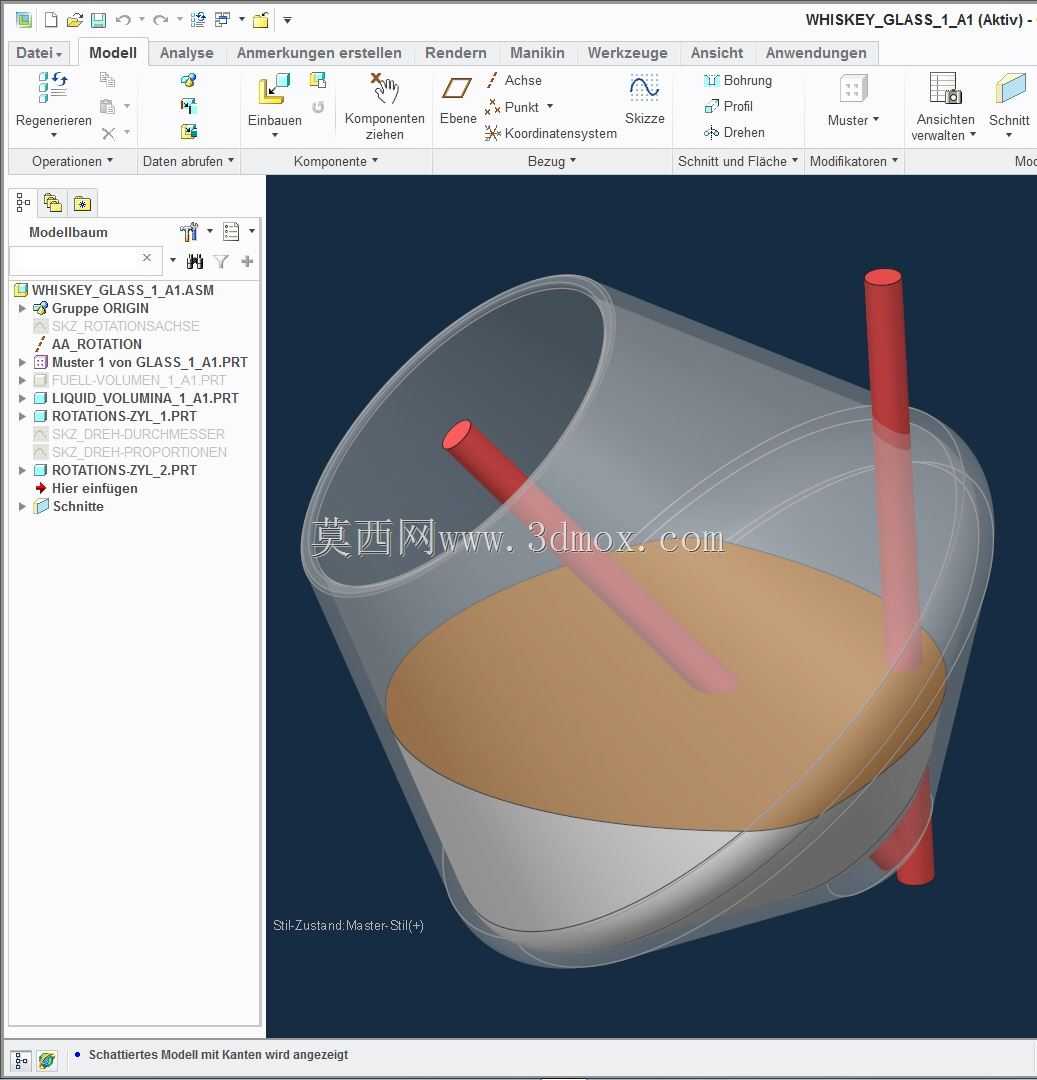Toggle the browser display icon in status bar
The image size is (1037, 1080).
47,1060
